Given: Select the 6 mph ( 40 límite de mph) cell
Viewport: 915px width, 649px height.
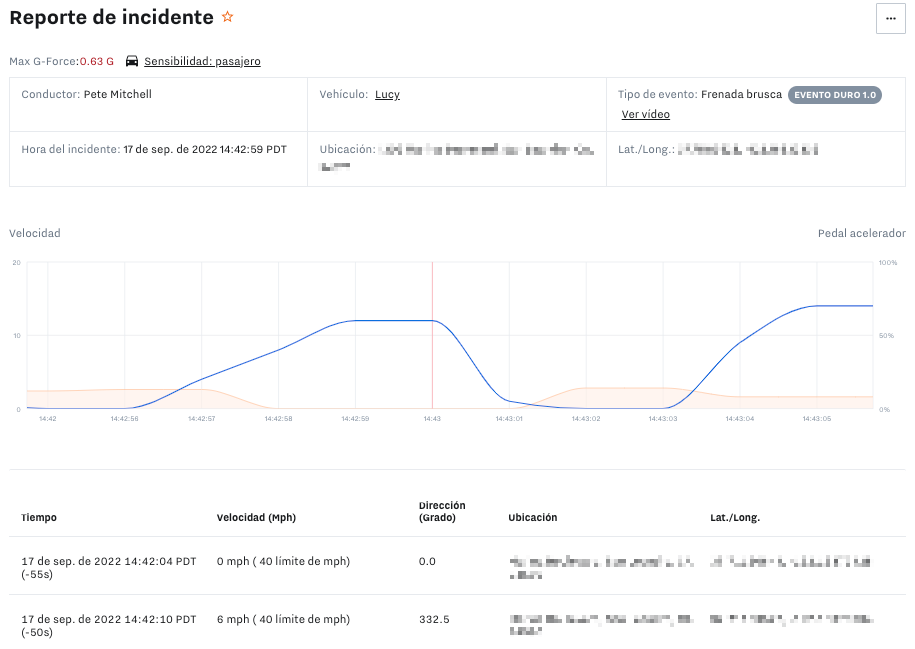Looking at the screenshot, I should 284,619.
